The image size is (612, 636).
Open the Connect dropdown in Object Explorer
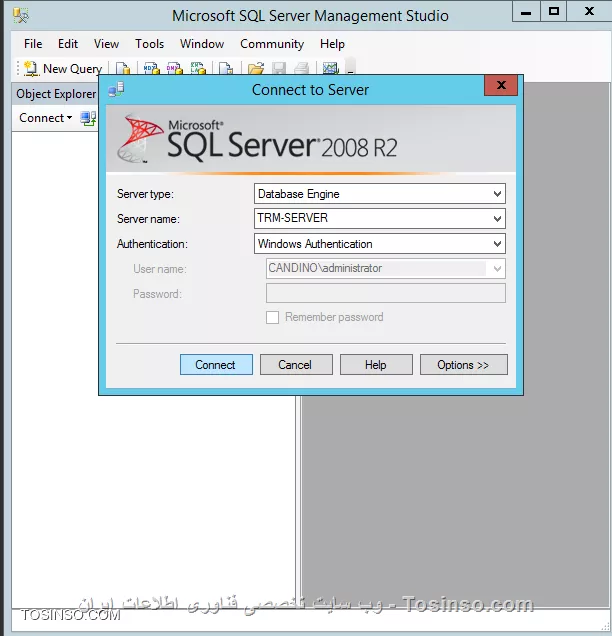45,118
